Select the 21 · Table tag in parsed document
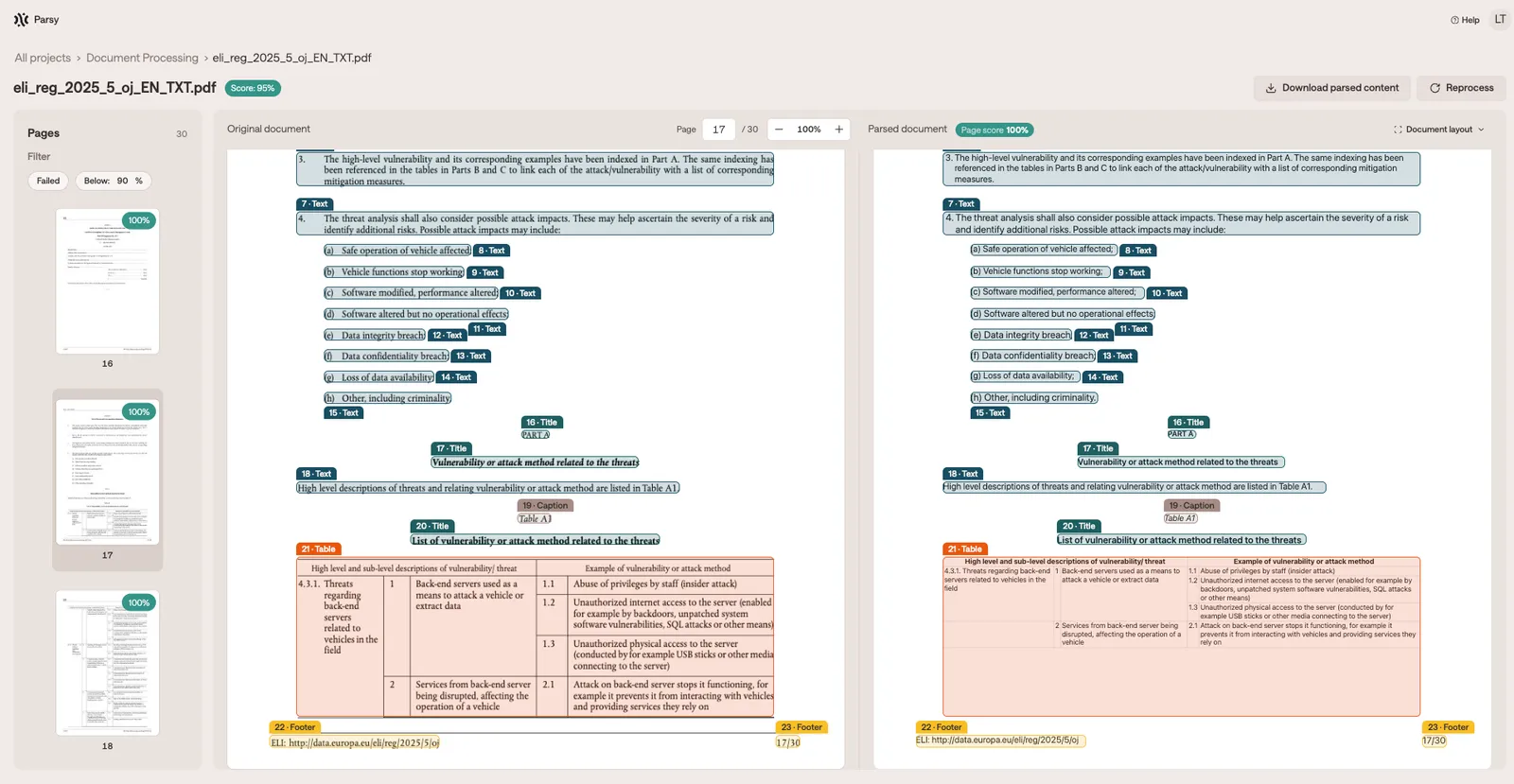 [x=965, y=549]
